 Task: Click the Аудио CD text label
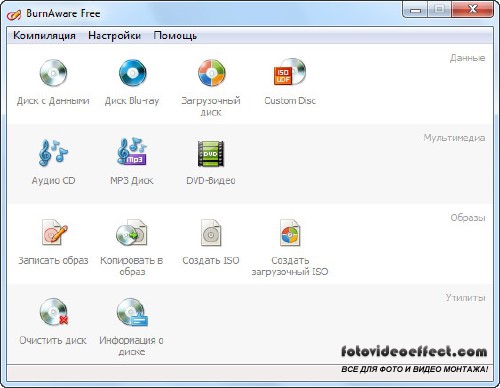point(53,181)
